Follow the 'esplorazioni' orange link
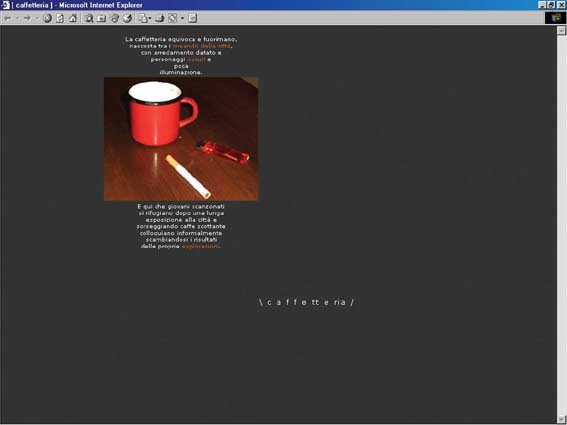Image resolution: width=567 pixels, height=425 pixels. pos(200,246)
